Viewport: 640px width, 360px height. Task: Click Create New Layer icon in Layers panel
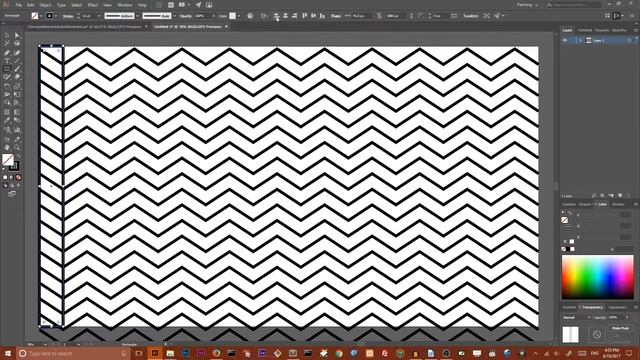pyautogui.click(x=620, y=196)
